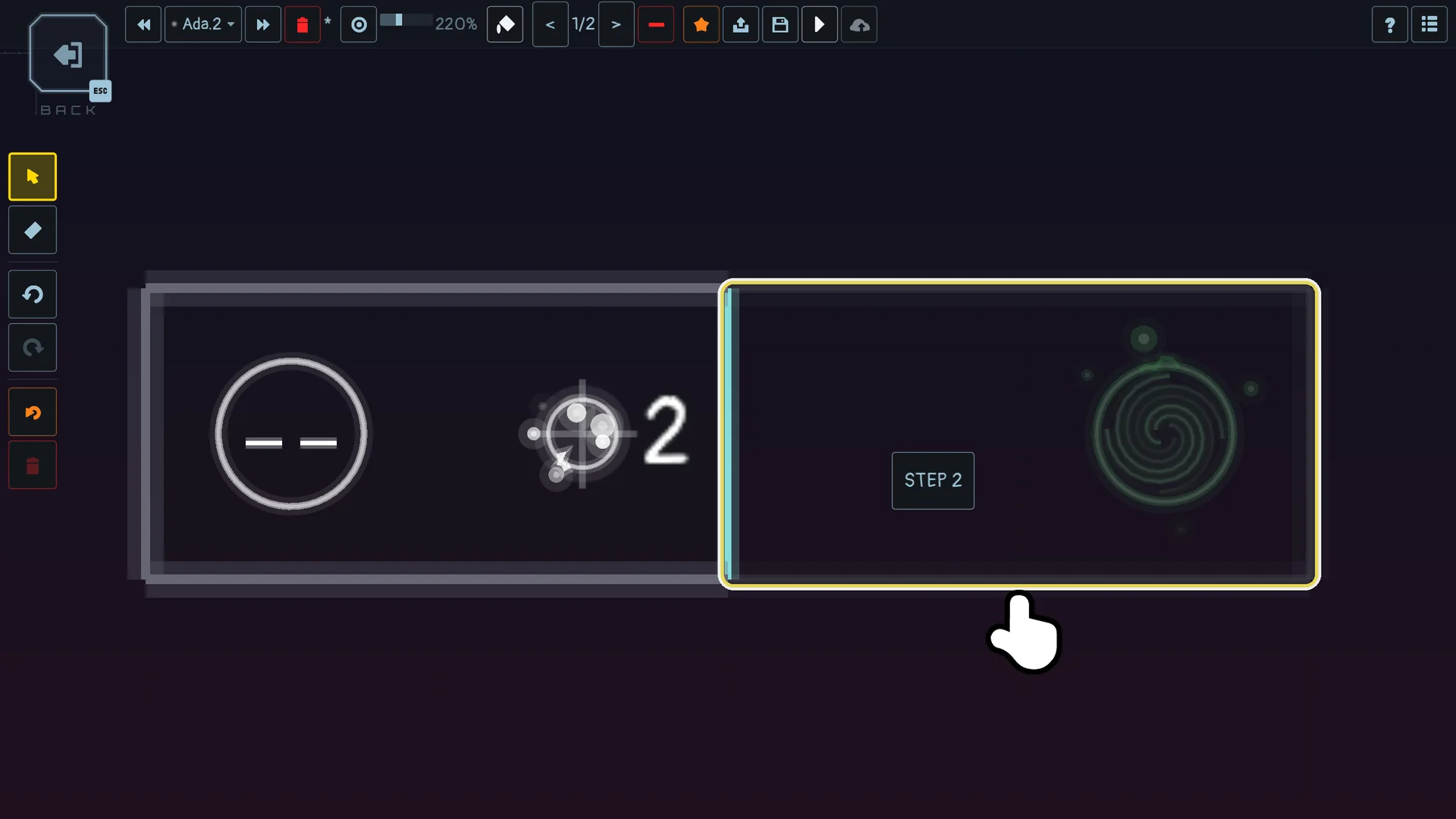Select the eraser tool in sidebar
The height and width of the screenshot is (819, 1456).
(x=33, y=230)
